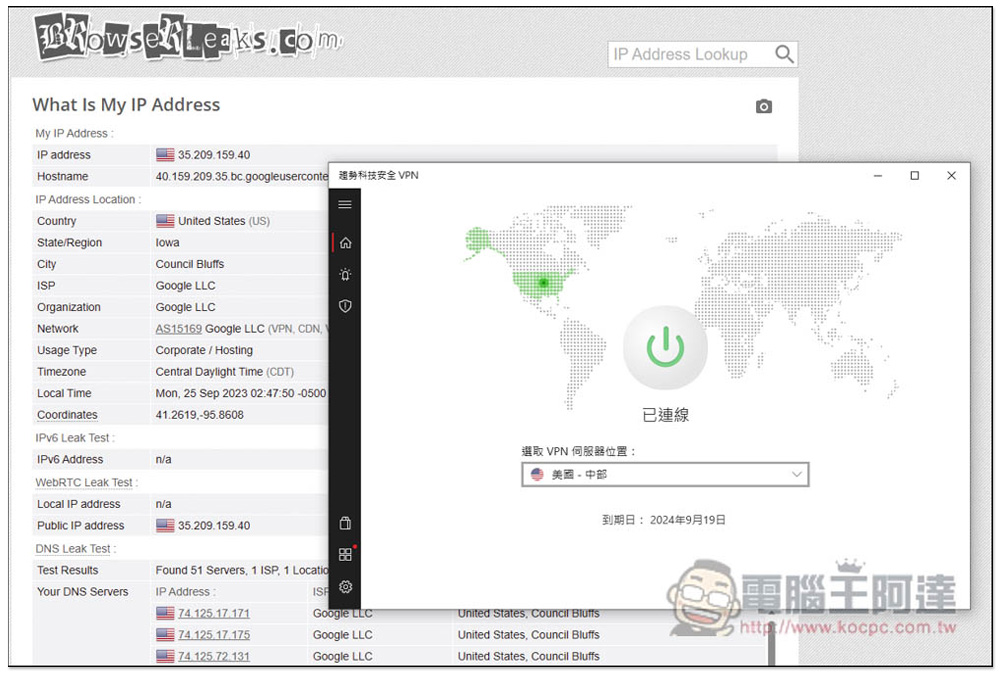Click the IPv6 Leak Test heading
1000x674 pixels.
coord(74,438)
